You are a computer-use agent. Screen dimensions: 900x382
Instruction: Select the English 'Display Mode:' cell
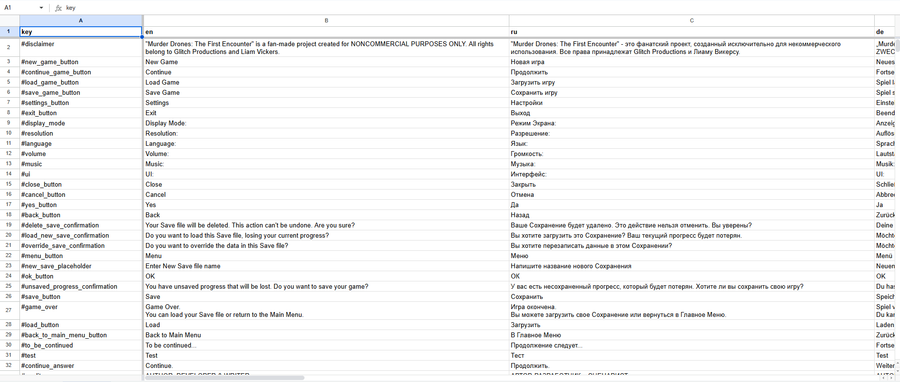point(326,123)
